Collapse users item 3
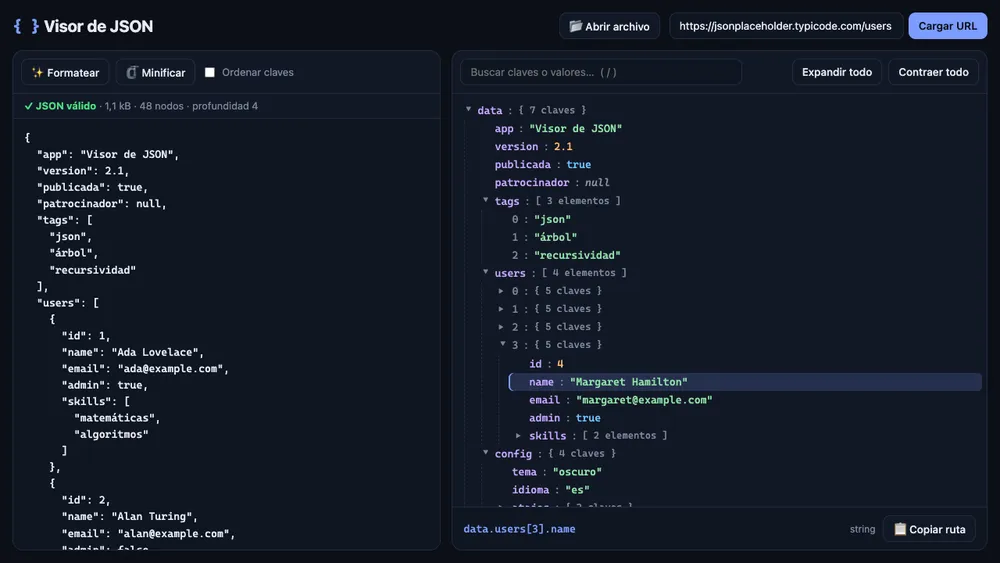 [x=503, y=344]
